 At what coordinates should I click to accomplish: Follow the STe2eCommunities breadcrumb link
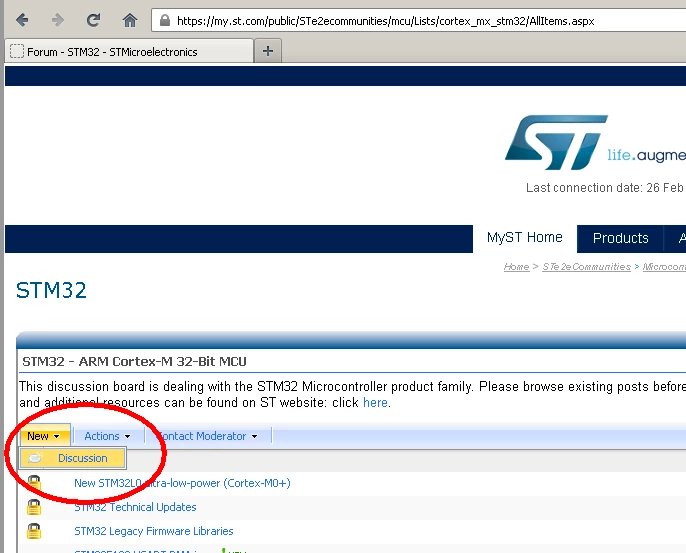[586, 266]
